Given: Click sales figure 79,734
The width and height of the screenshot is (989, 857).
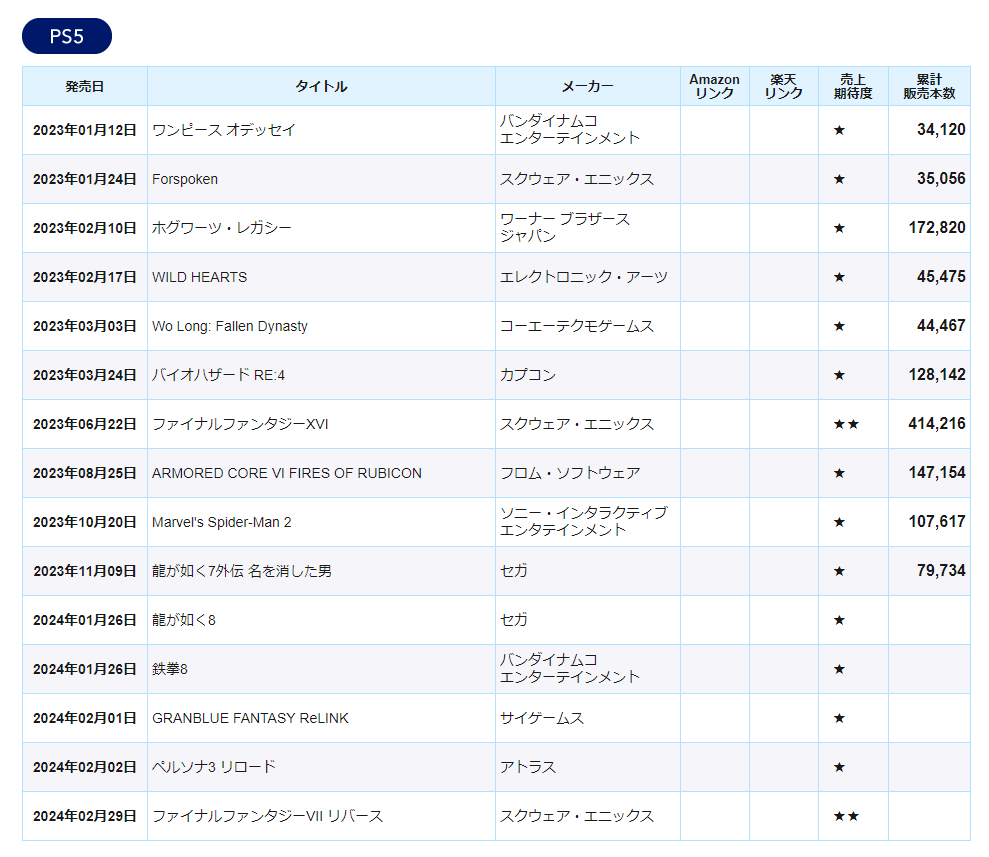Looking at the screenshot, I should [941, 570].
